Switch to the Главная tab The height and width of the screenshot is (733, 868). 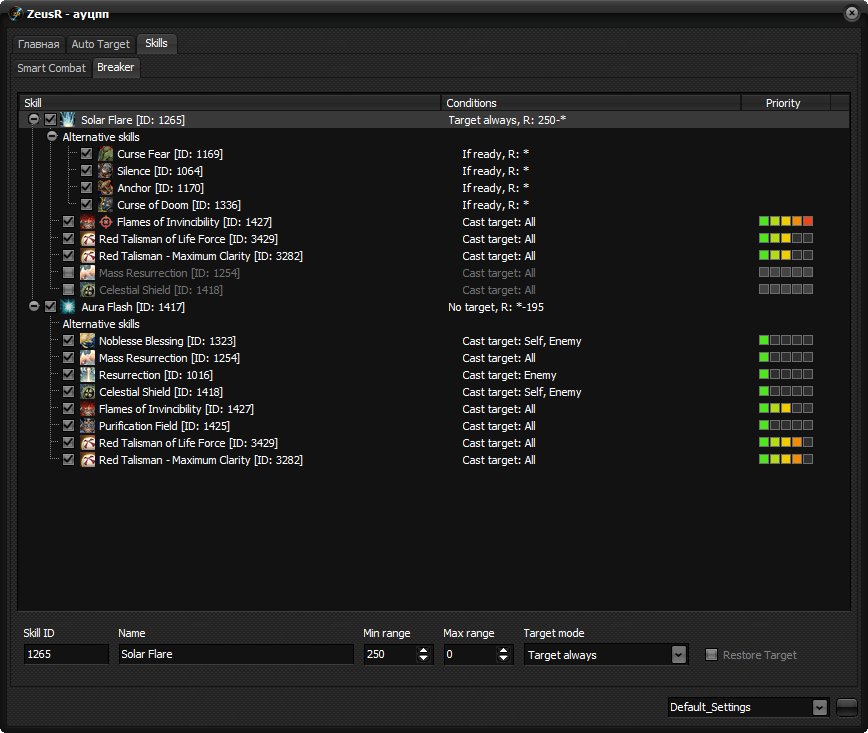click(38, 44)
